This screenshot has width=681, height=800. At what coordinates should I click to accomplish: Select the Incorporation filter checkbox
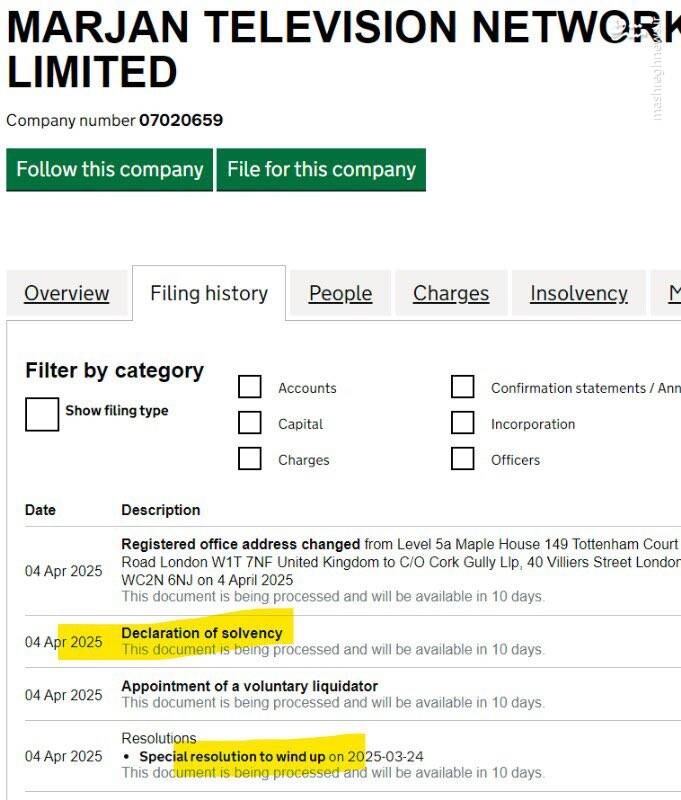pos(462,423)
